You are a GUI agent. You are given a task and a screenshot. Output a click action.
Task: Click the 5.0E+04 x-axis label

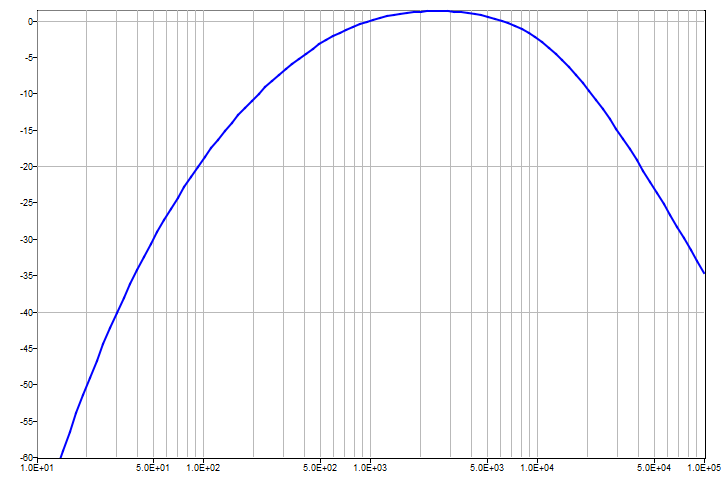pyautogui.click(x=654, y=467)
